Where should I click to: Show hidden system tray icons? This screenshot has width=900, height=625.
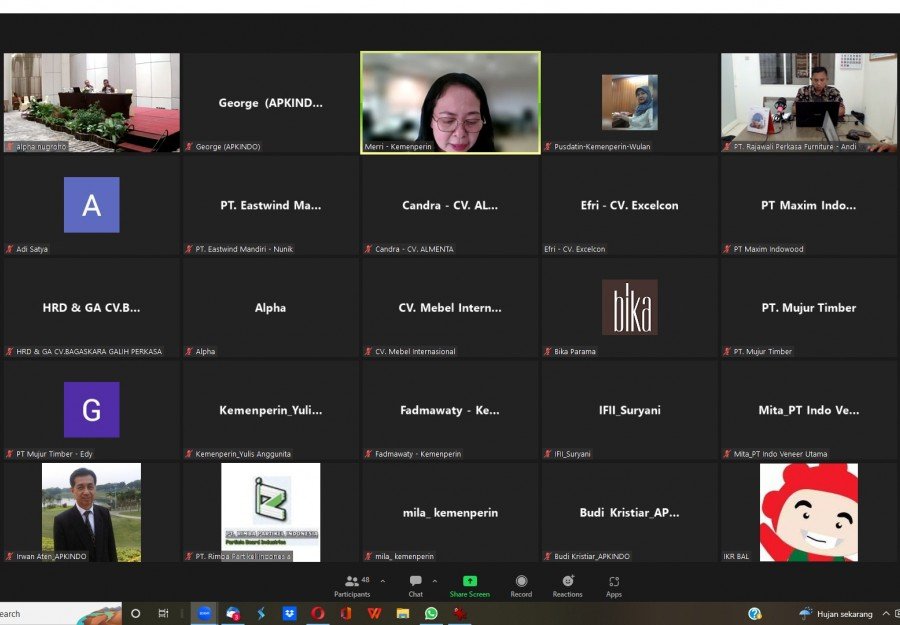click(x=886, y=614)
